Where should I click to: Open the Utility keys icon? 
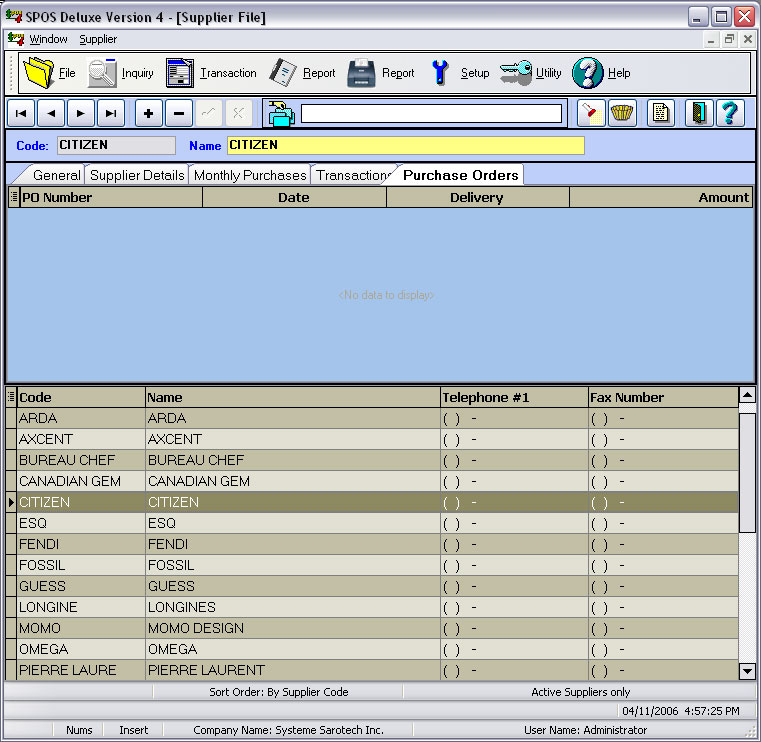[516, 73]
